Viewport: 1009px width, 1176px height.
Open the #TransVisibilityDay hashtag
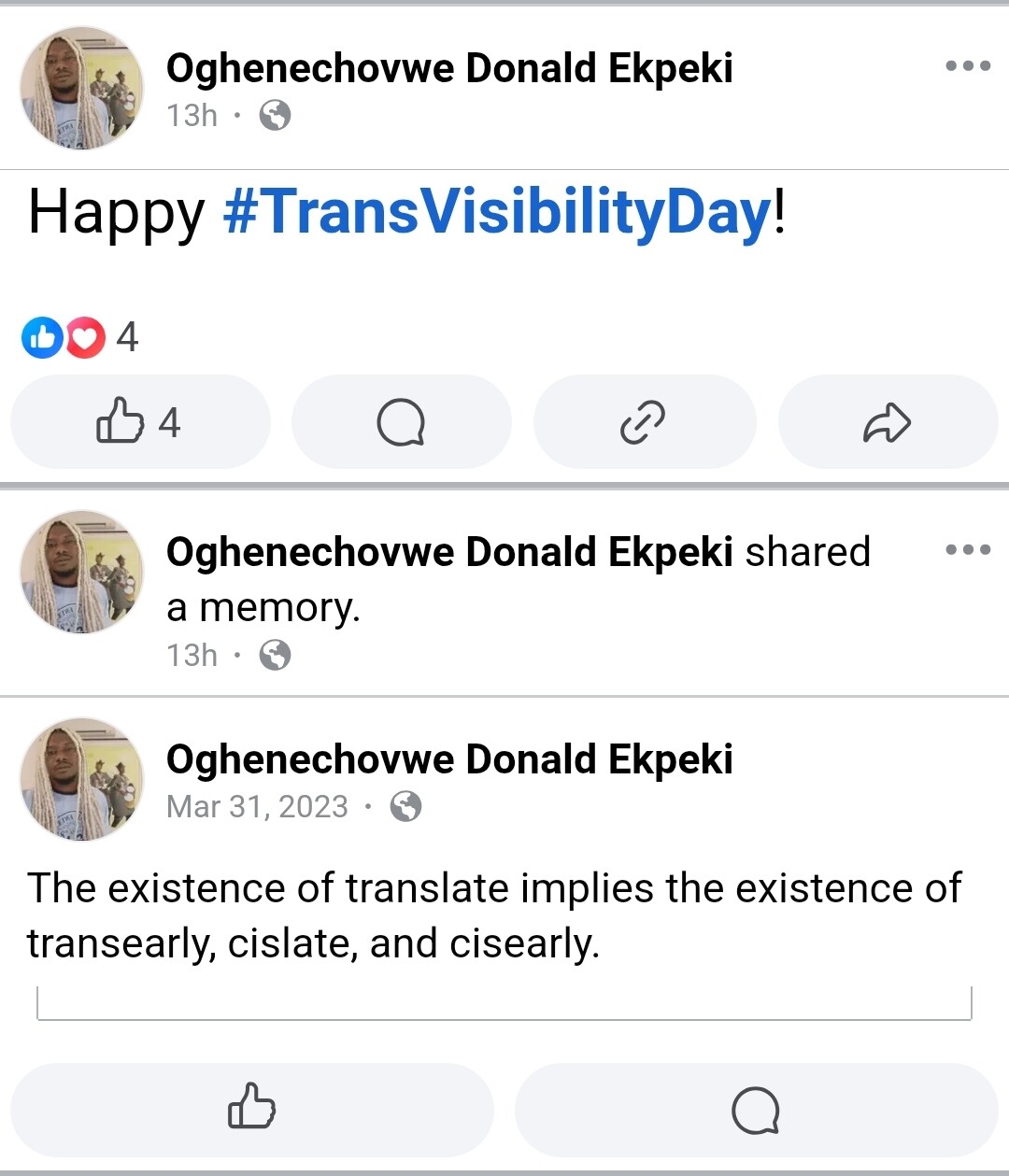click(x=498, y=212)
